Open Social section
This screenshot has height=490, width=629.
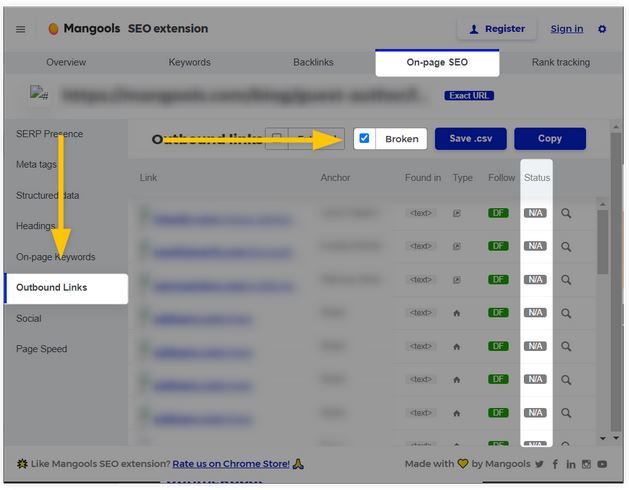pos(28,319)
